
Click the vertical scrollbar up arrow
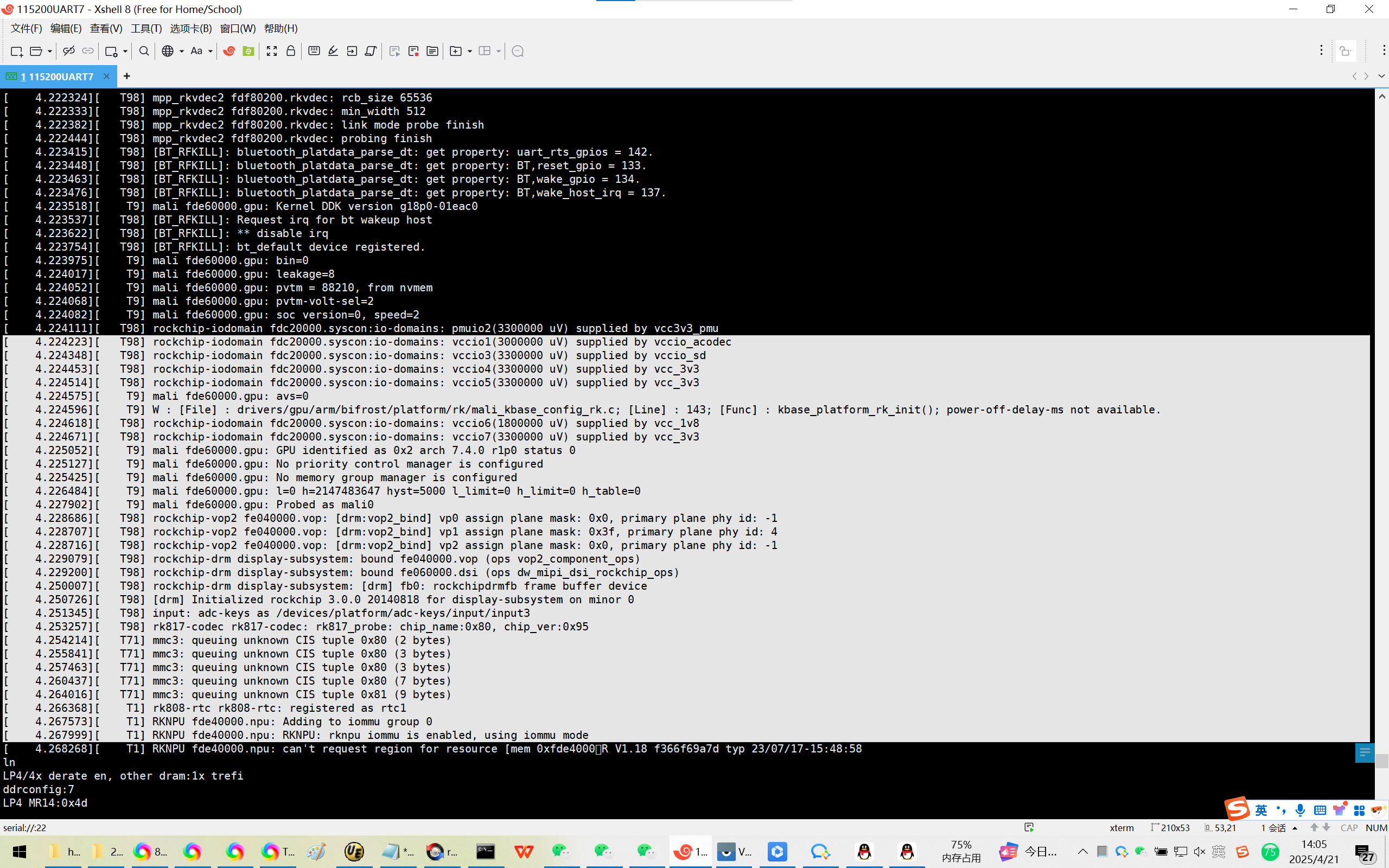pyautogui.click(x=1381, y=96)
